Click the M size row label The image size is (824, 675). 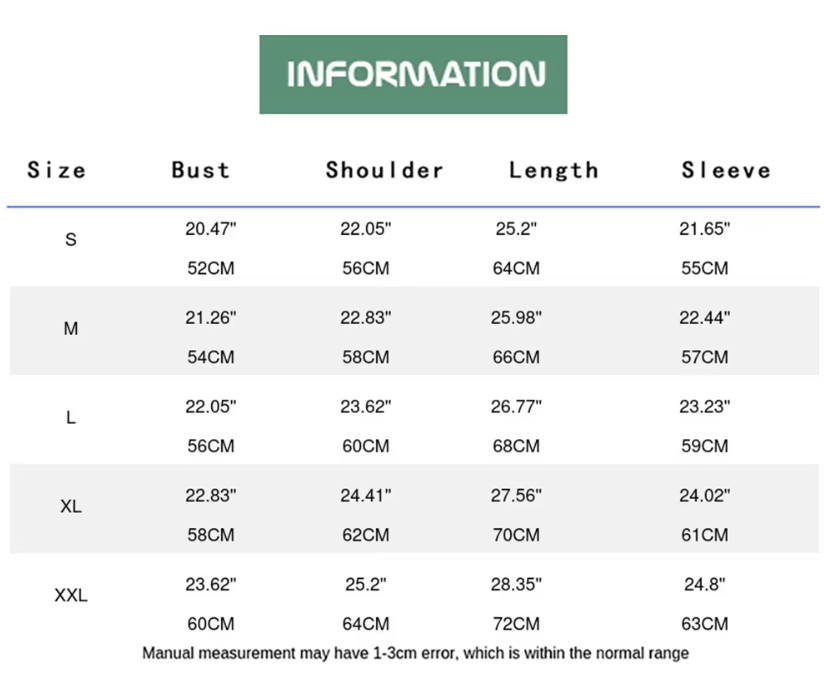click(x=70, y=329)
